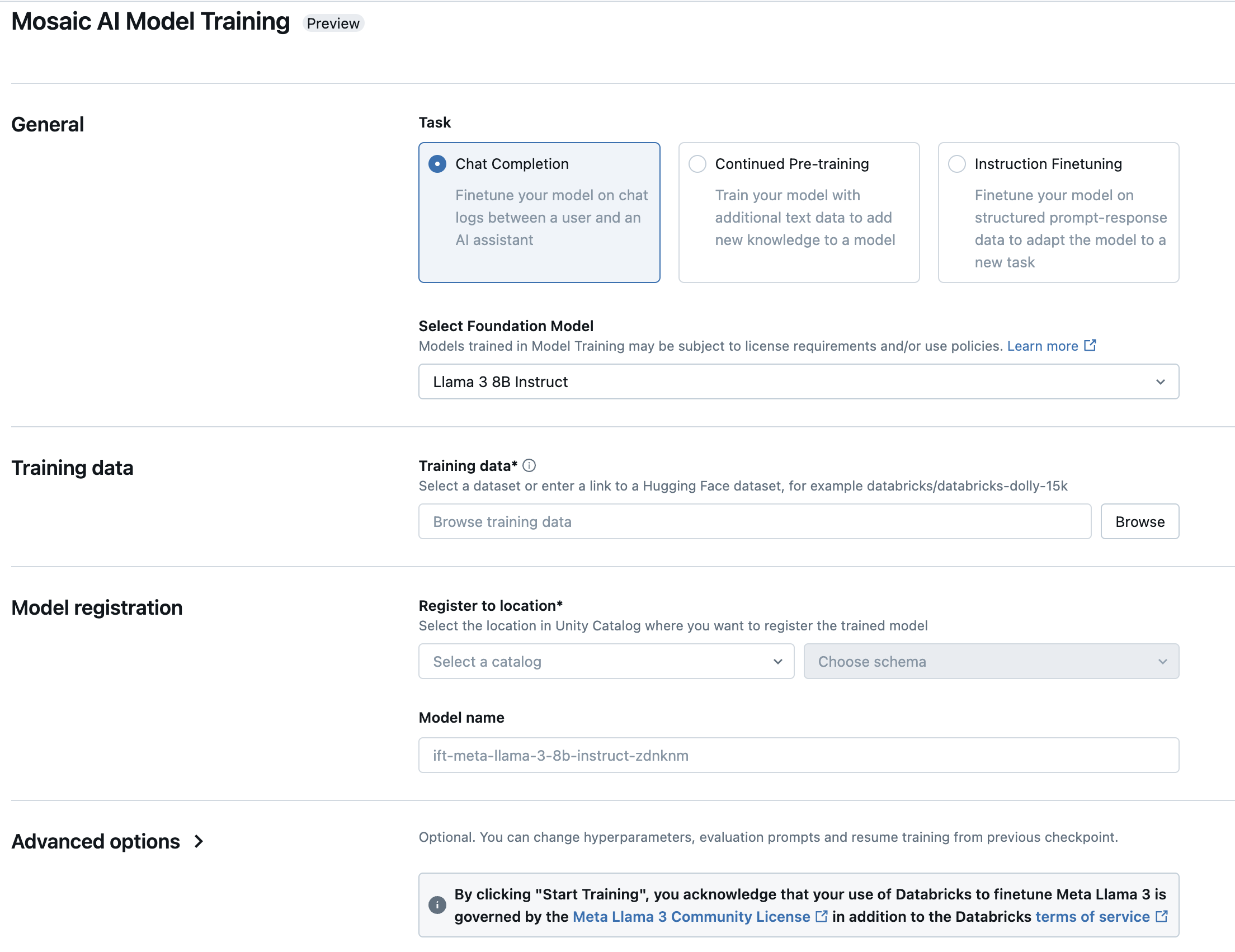The width and height of the screenshot is (1235, 952).
Task: Click Choose schema dropdown
Action: (x=990, y=661)
